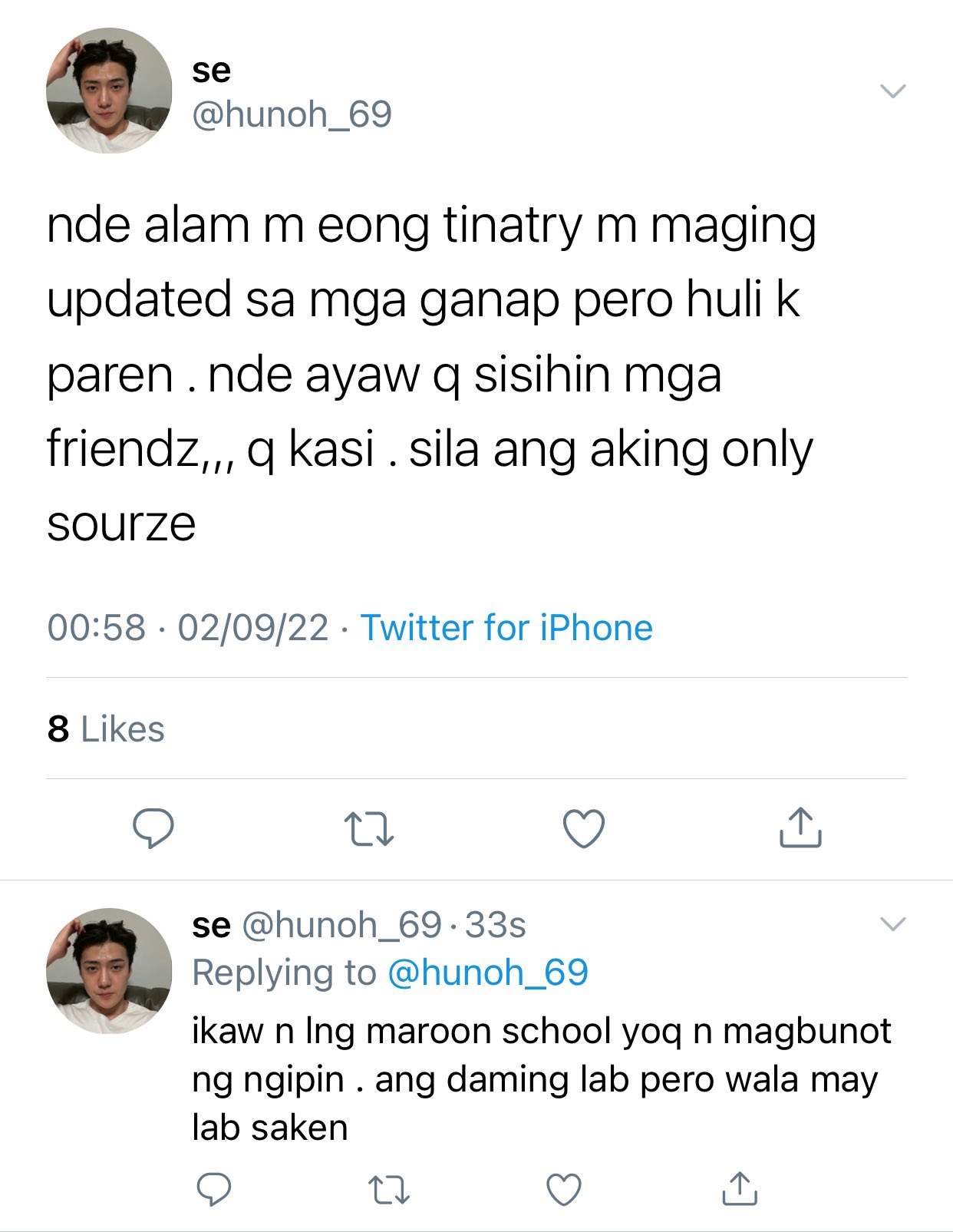Screen dimensions: 953x1232
Task: Open the reply tweet text about ngipin
Action: point(542,1079)
